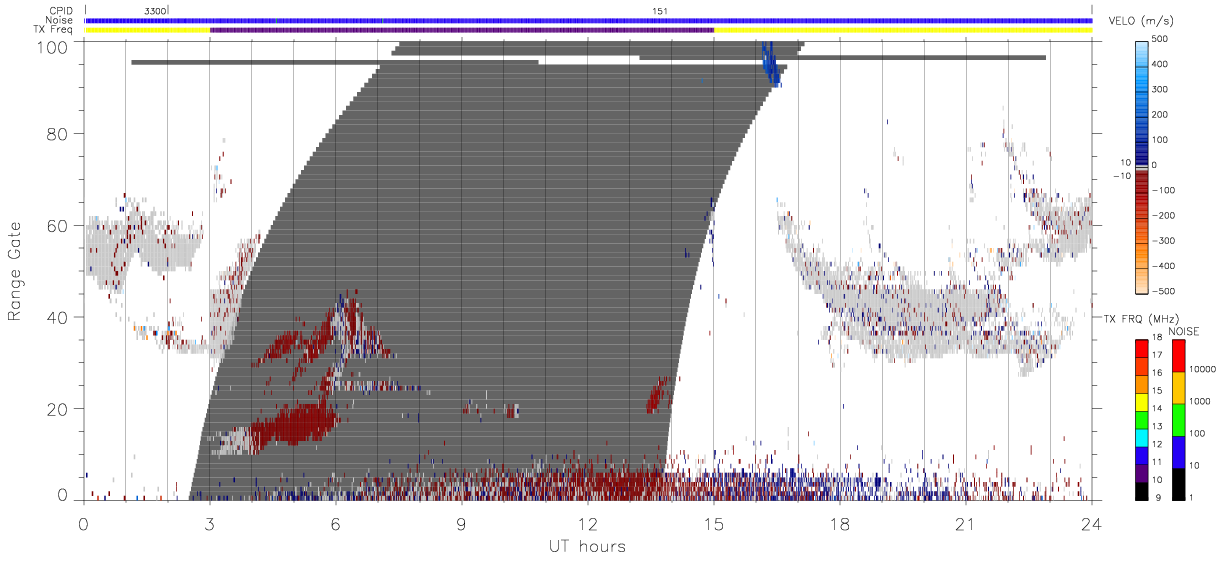Select the blue 10-100 NOISE swatch
This screenshot has width=1228, height=567.
click(x=1178, y=451)
